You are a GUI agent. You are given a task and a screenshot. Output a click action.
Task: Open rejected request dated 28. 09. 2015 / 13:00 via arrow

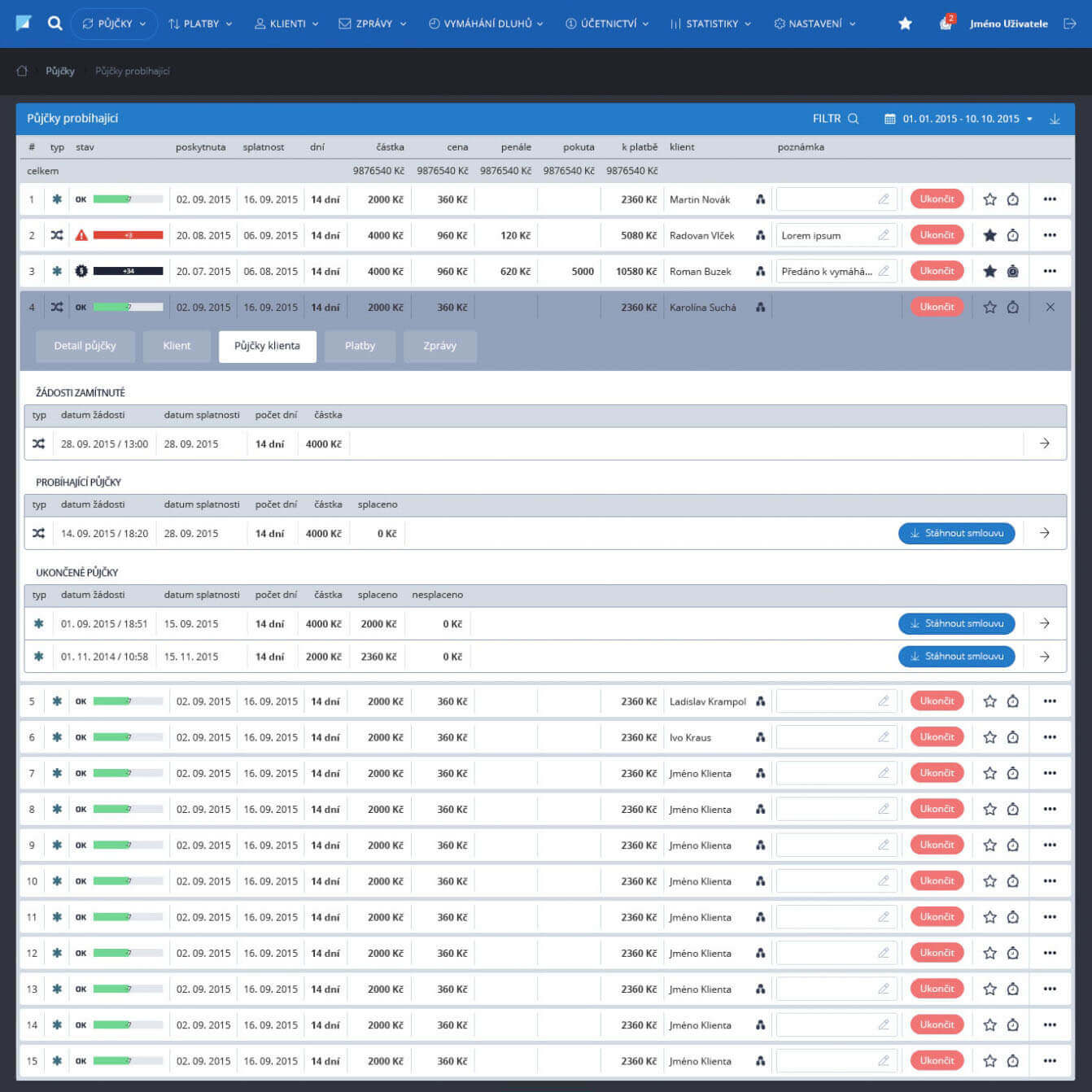click(1045, 443)
